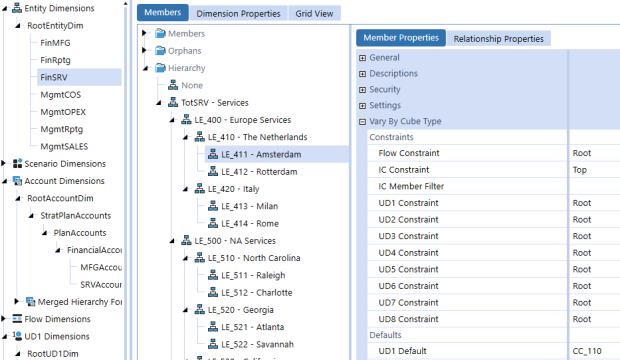This screenshot has width=620, height=360.
Task: Collapse the Hierarchy folder node
Action: (146, 68)
